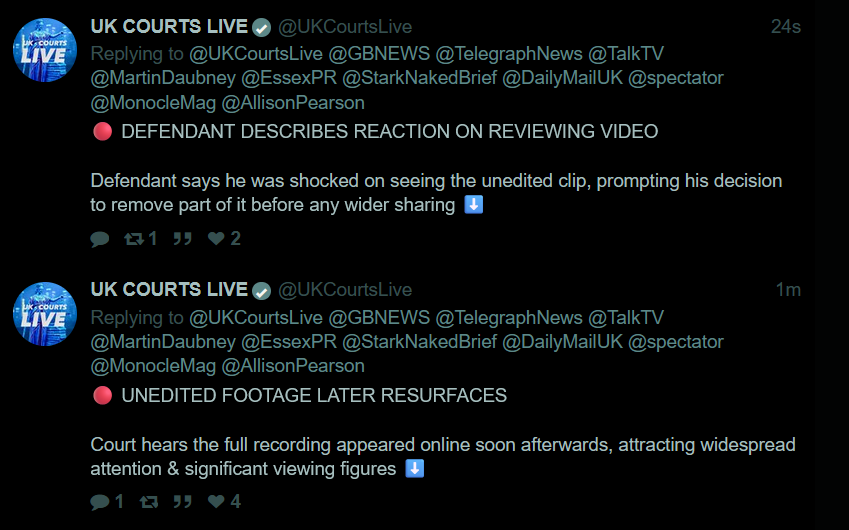The height and width of the screenshot is (530, 849).
Task: Open the @GBNEWS mention in first tweet
Action: pyautogui.click(x=379, y=54)
